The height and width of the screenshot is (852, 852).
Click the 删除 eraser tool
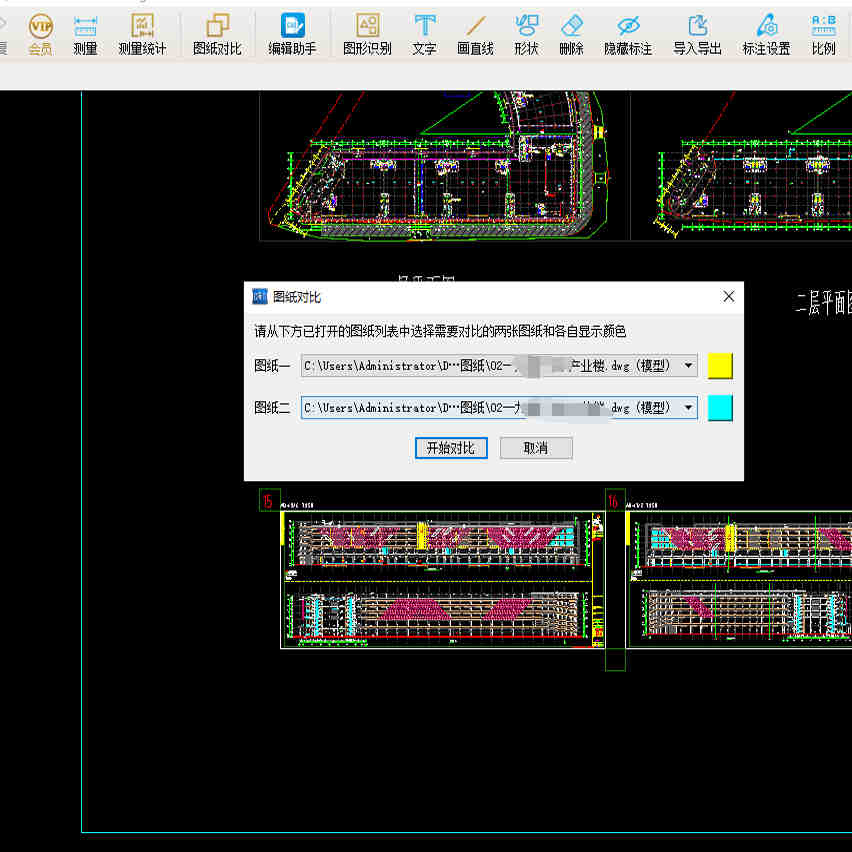click(x=572, y=35)
